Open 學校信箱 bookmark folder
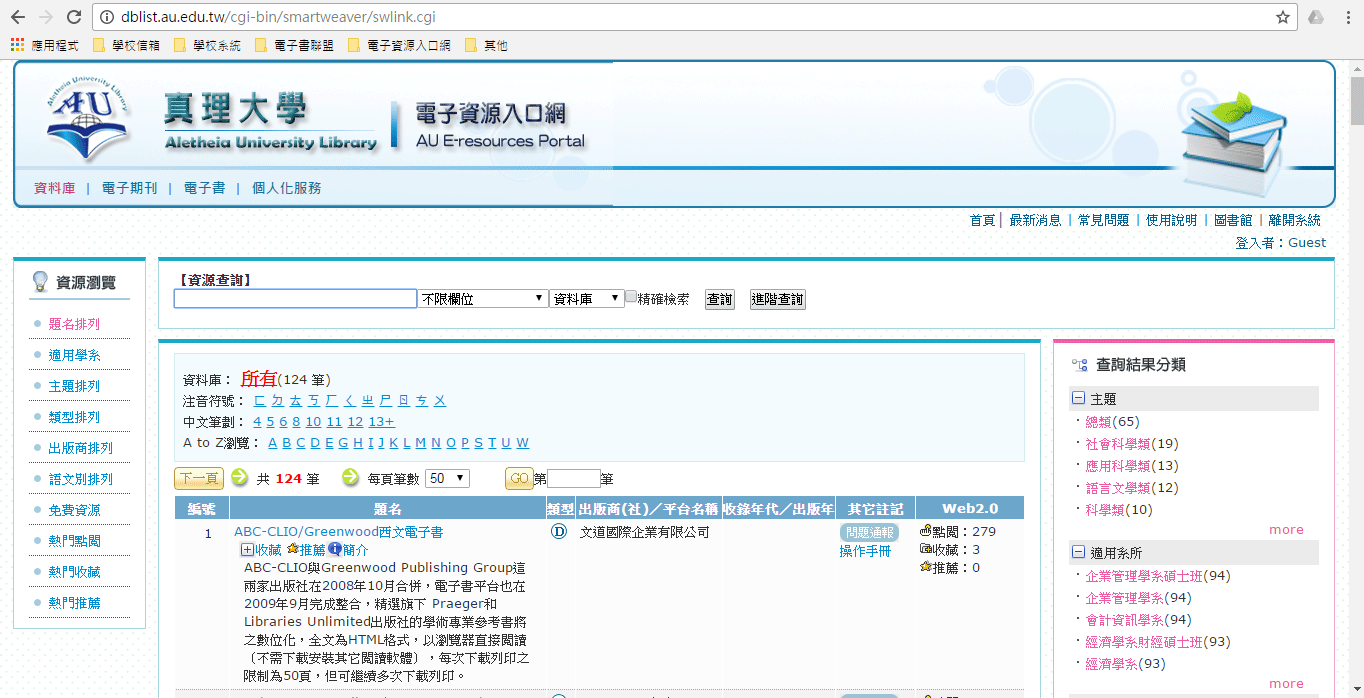1364x698 pixels. click(126, 45)
